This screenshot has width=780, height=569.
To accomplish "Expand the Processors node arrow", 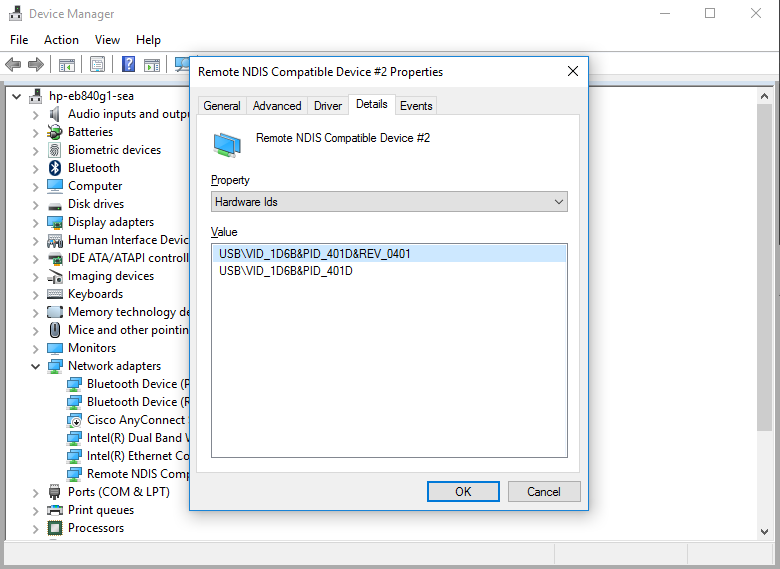I will 35,529.
